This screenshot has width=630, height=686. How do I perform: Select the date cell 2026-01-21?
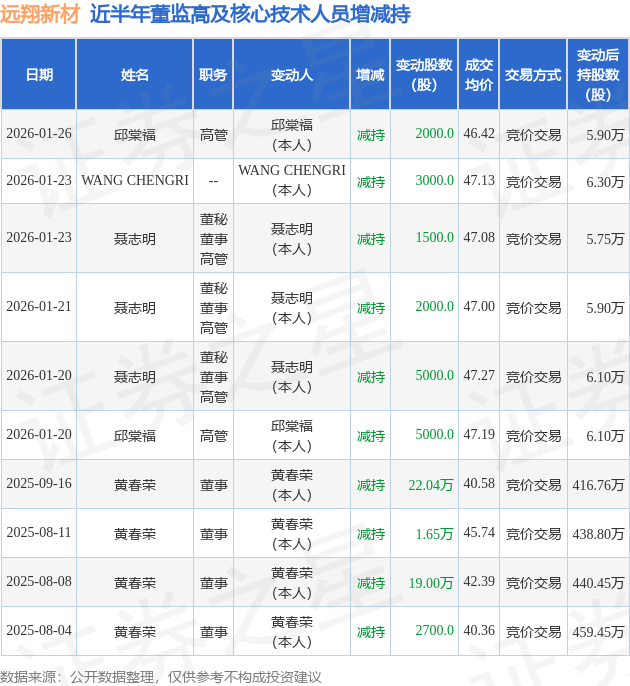pyautogui.click(x=39, y=307)
